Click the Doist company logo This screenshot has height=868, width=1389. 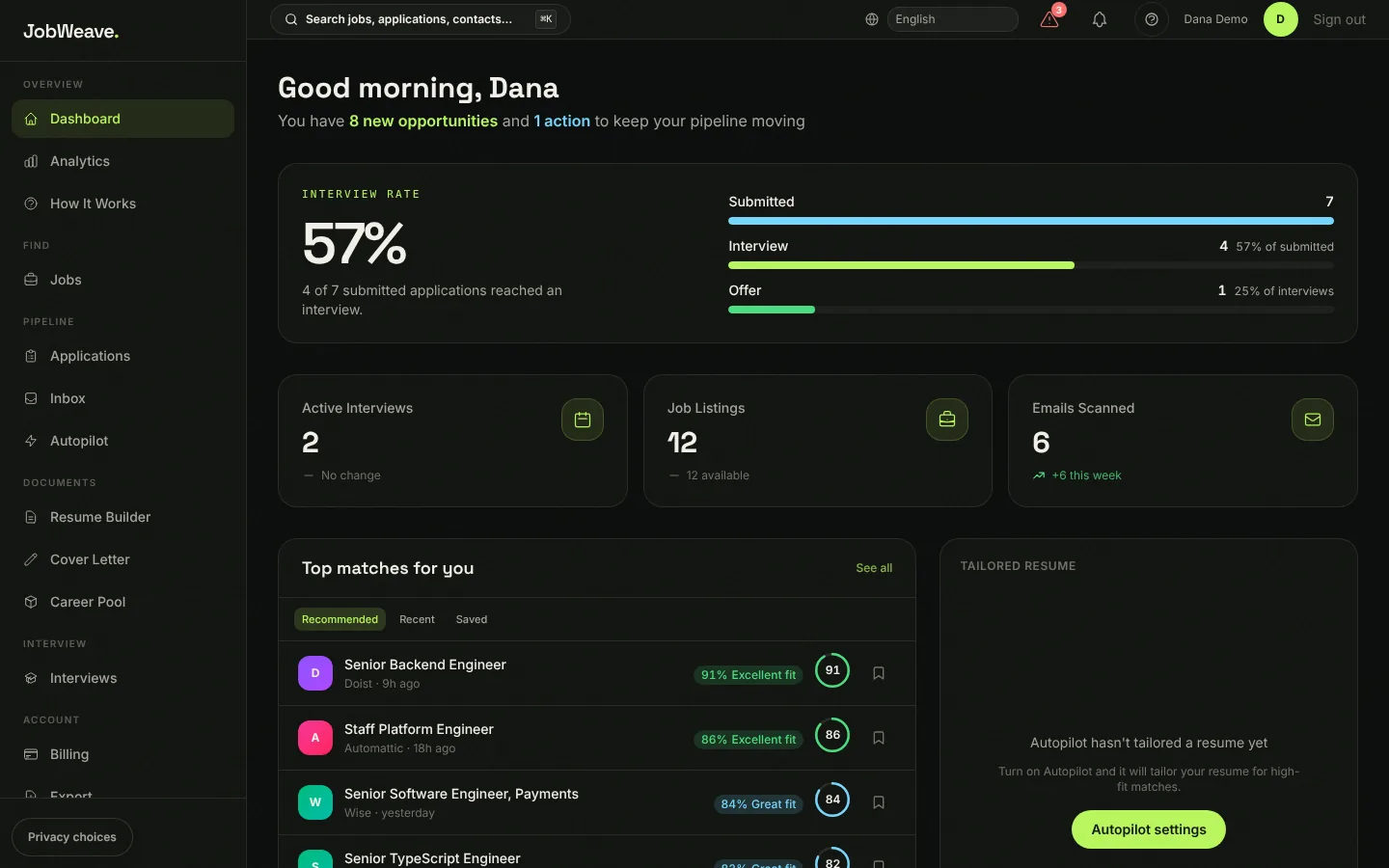[x=315, y=673]
